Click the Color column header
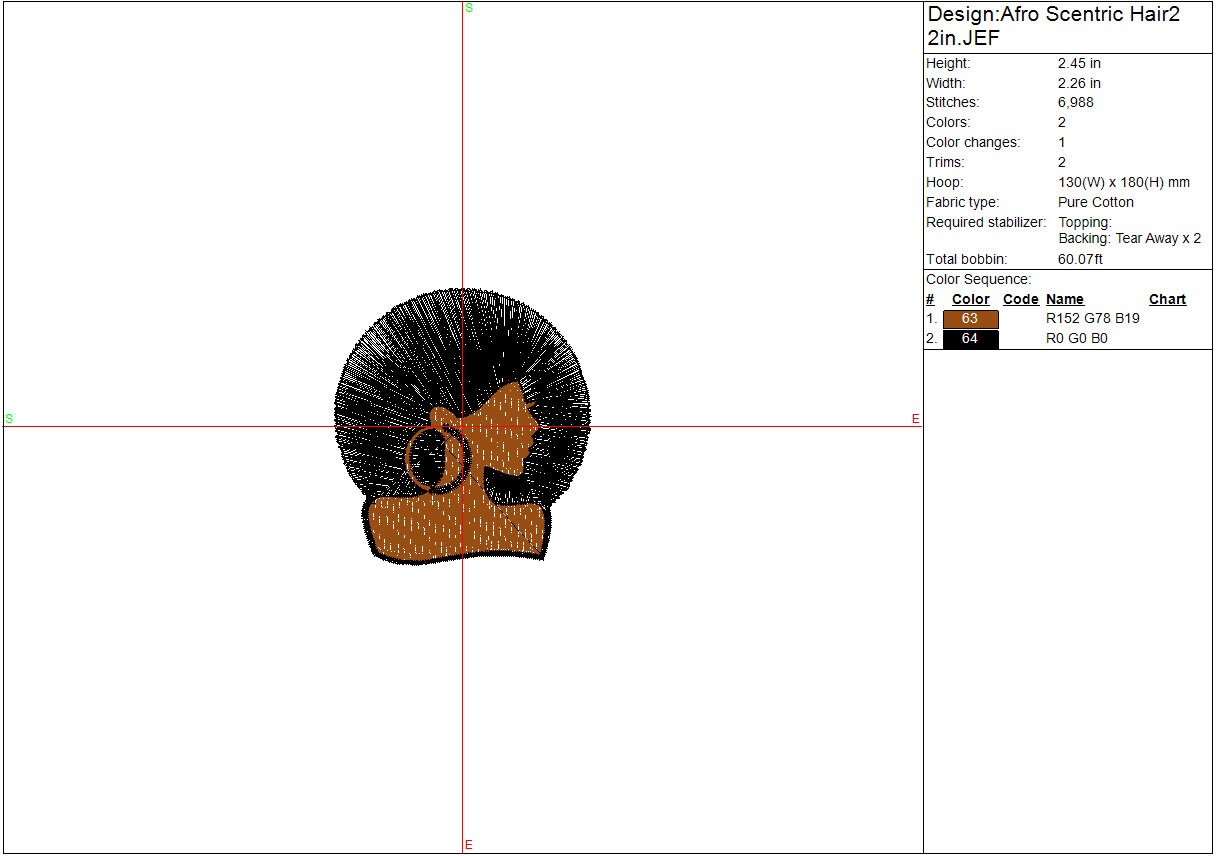The height and width of the screenshot is (856, 1217). (970, 299)
